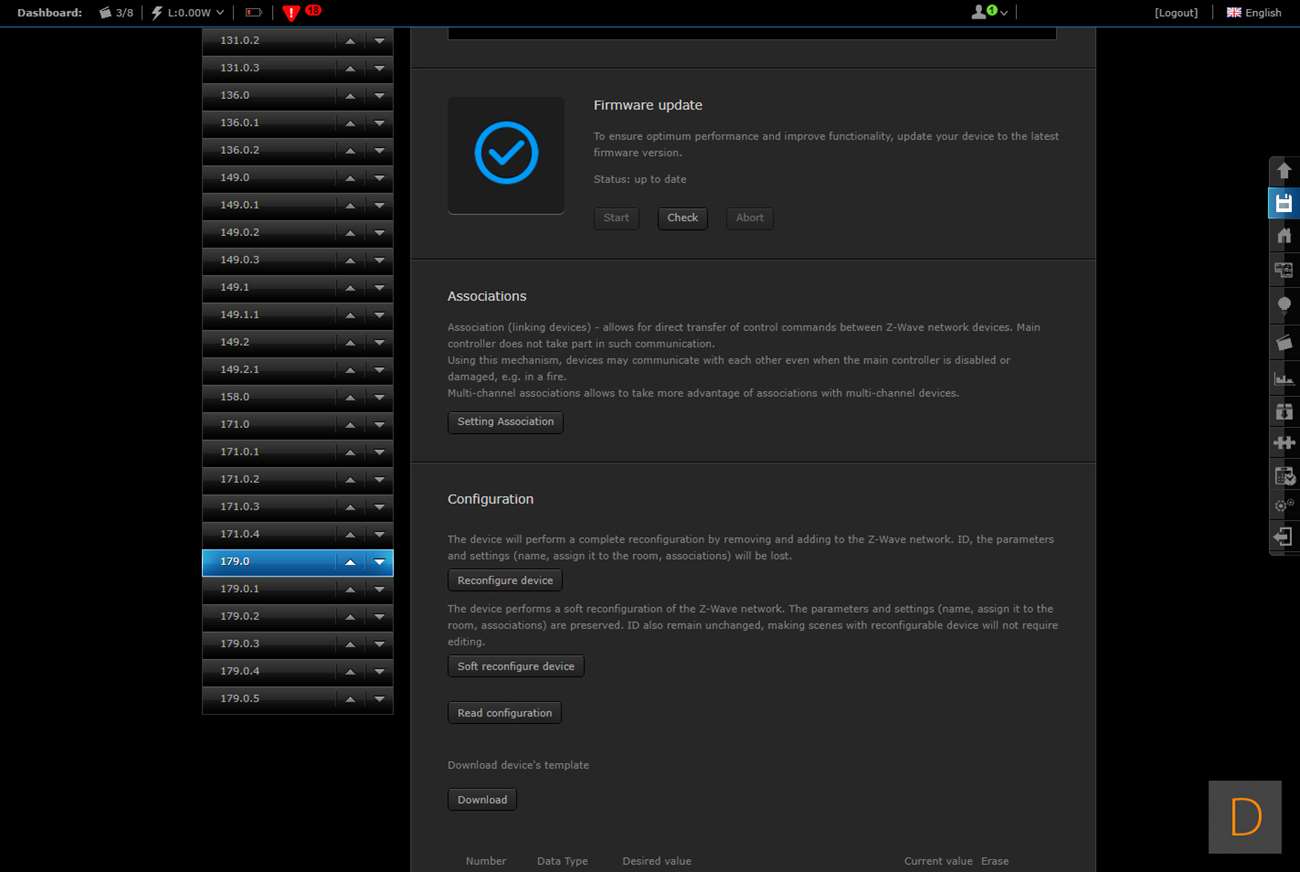Click the battery status icon in top bar
The image size is (1300, 872).
(x=253, y=13)
